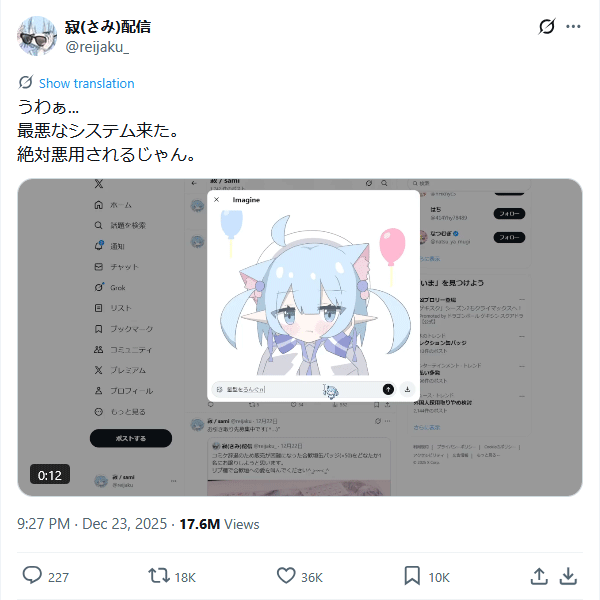Open the reijaku_ profile avatar
600x600 pixels.
[37, 36]
